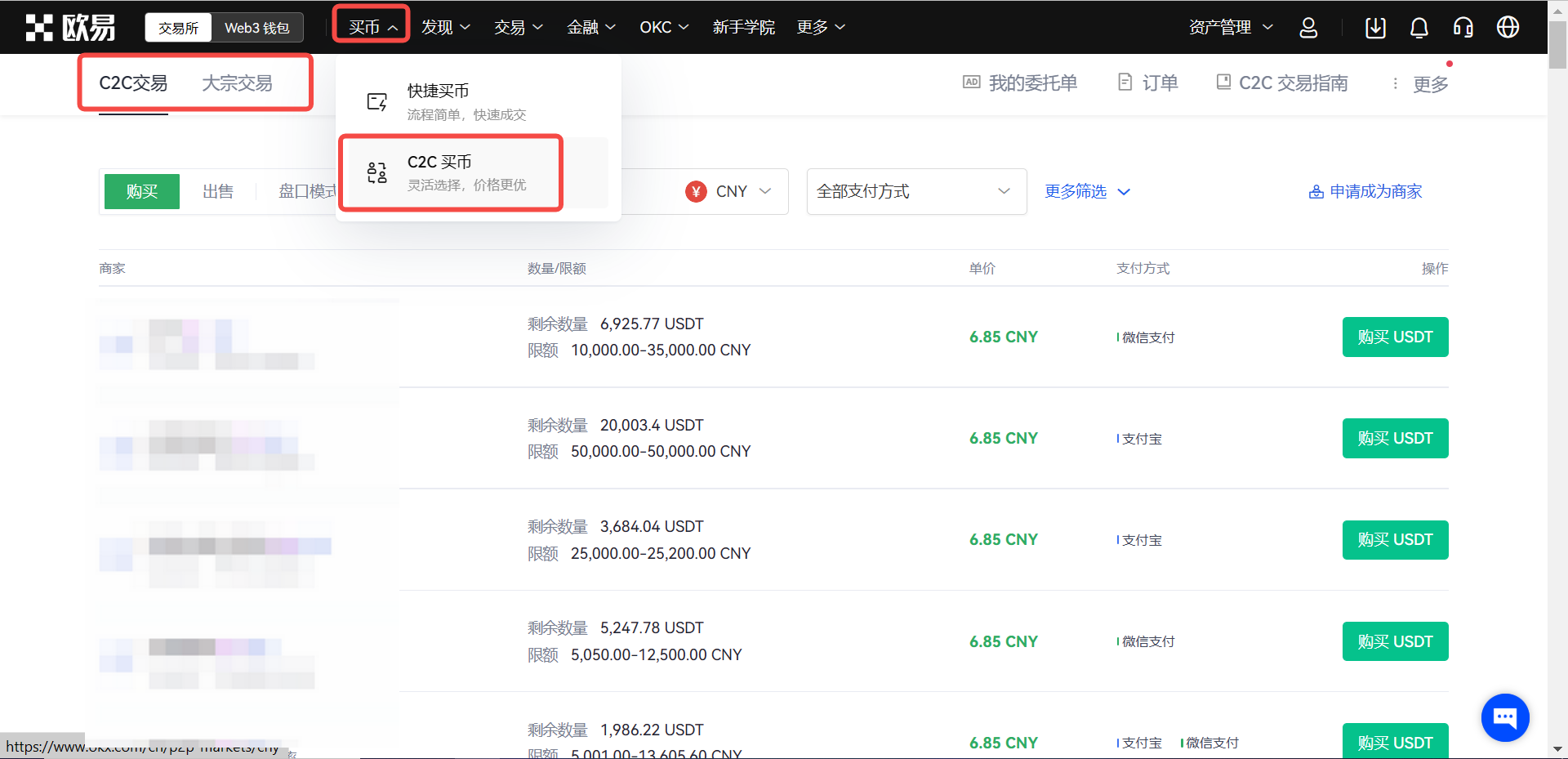Viewport: 1568px width, 759px height.
Task: Expand the 交易 menu
Action: coord(519,28)
